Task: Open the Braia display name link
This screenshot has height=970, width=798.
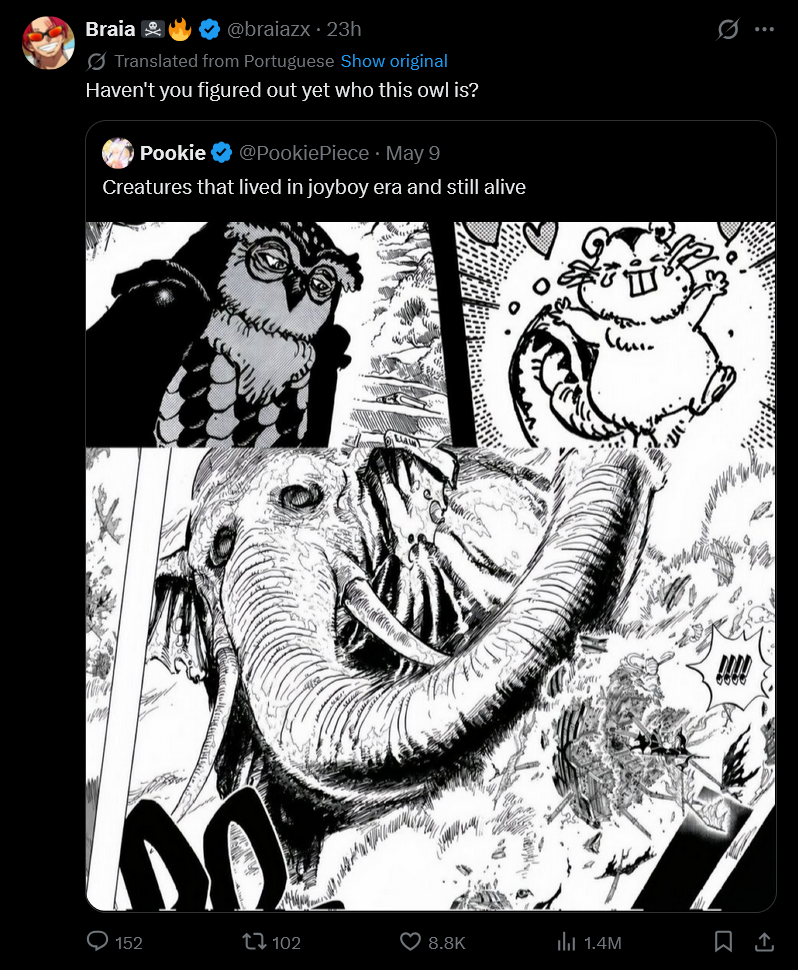Action: 110,29
